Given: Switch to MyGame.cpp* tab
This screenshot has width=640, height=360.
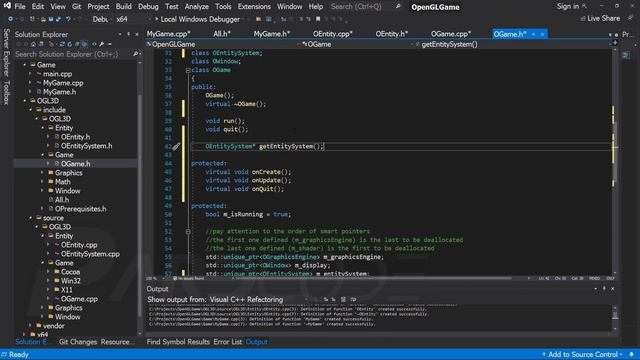Looking at the screenshot, I should (168, 34).
